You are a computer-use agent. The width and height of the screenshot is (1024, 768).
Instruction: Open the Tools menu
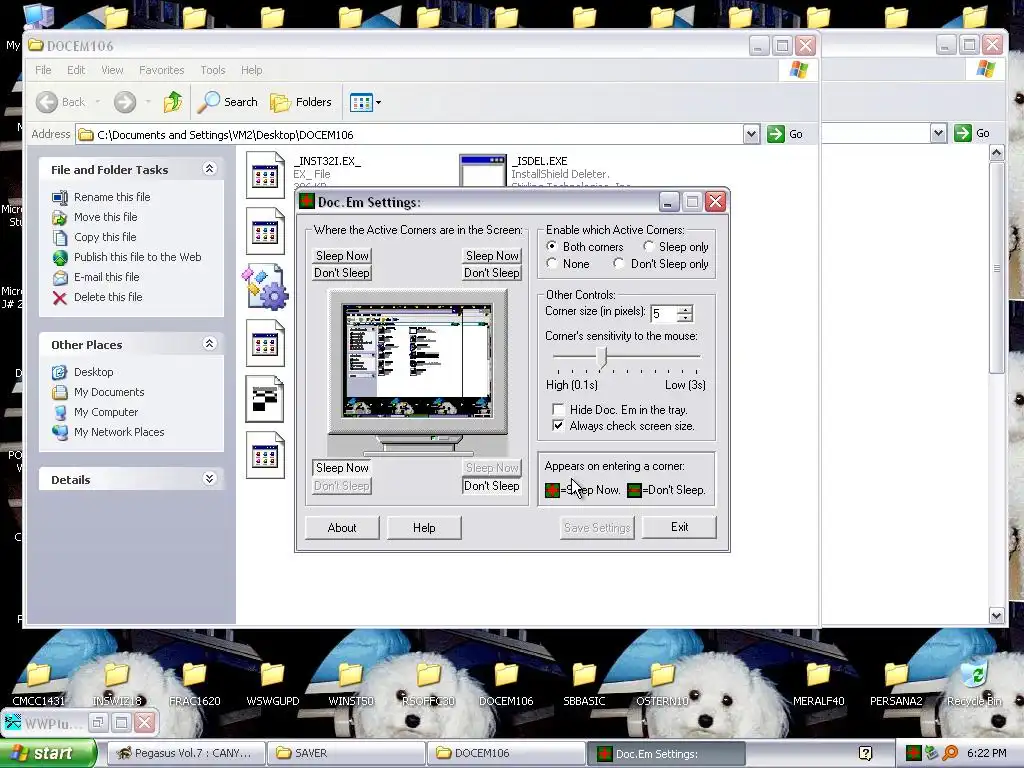click(x=212, y=70)
